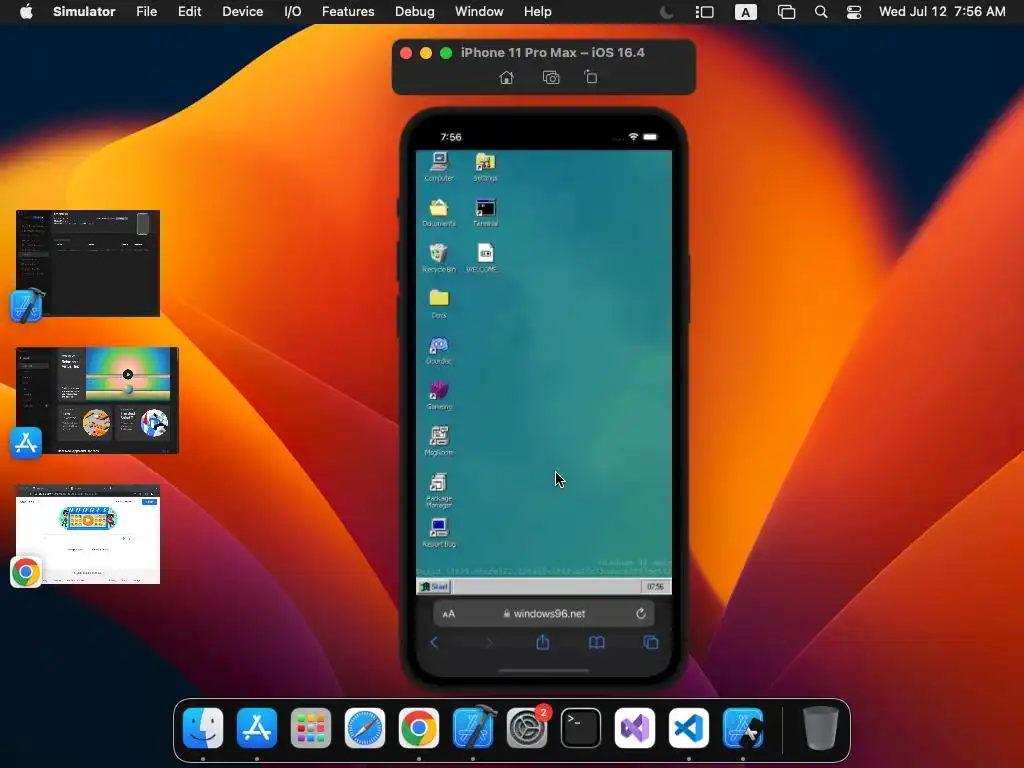Viewport: 1024px width, 768px height.
Task: Open the Docs folder icon
Action: 439,304
